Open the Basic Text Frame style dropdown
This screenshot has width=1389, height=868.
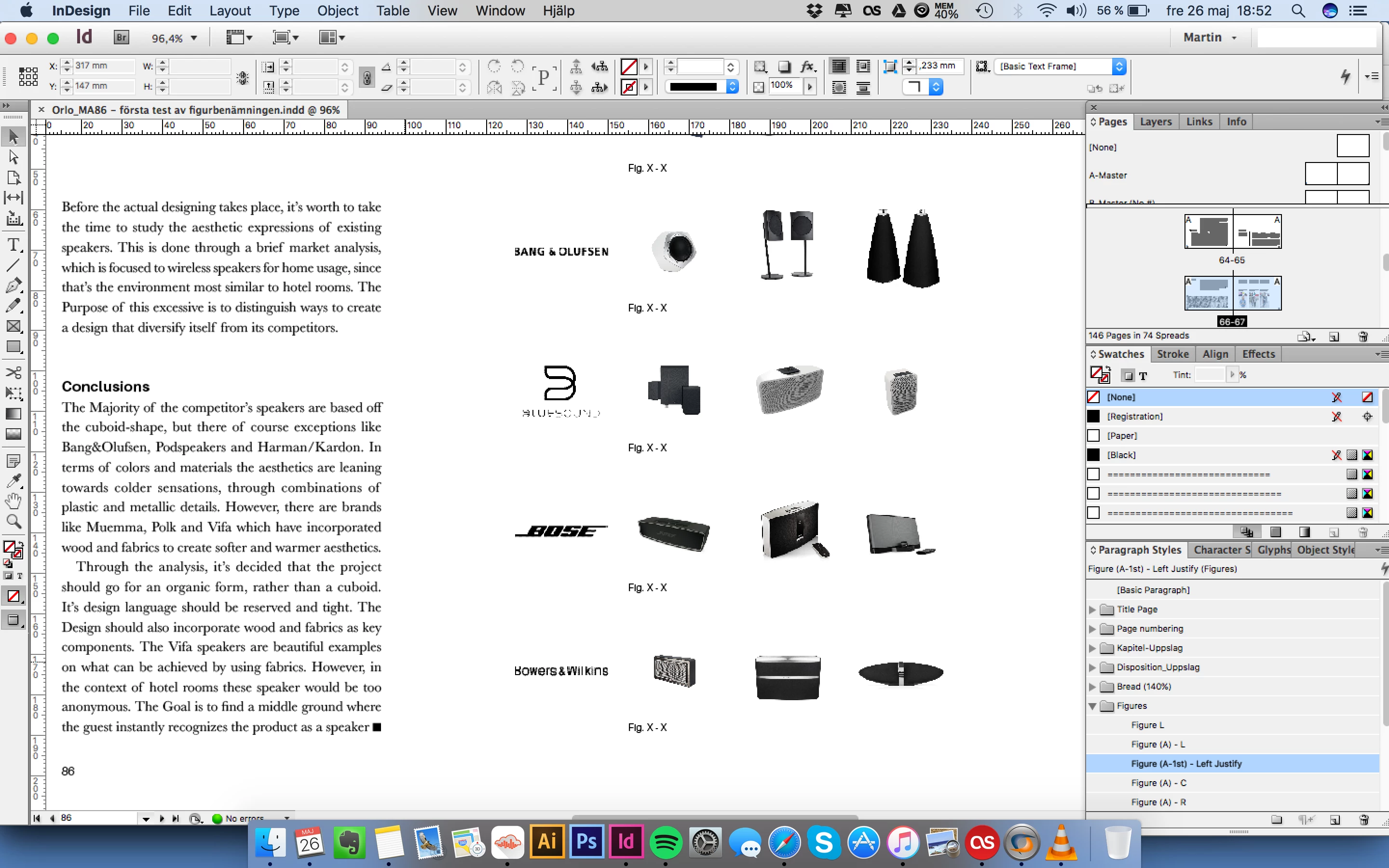(x=1118, y=67)
